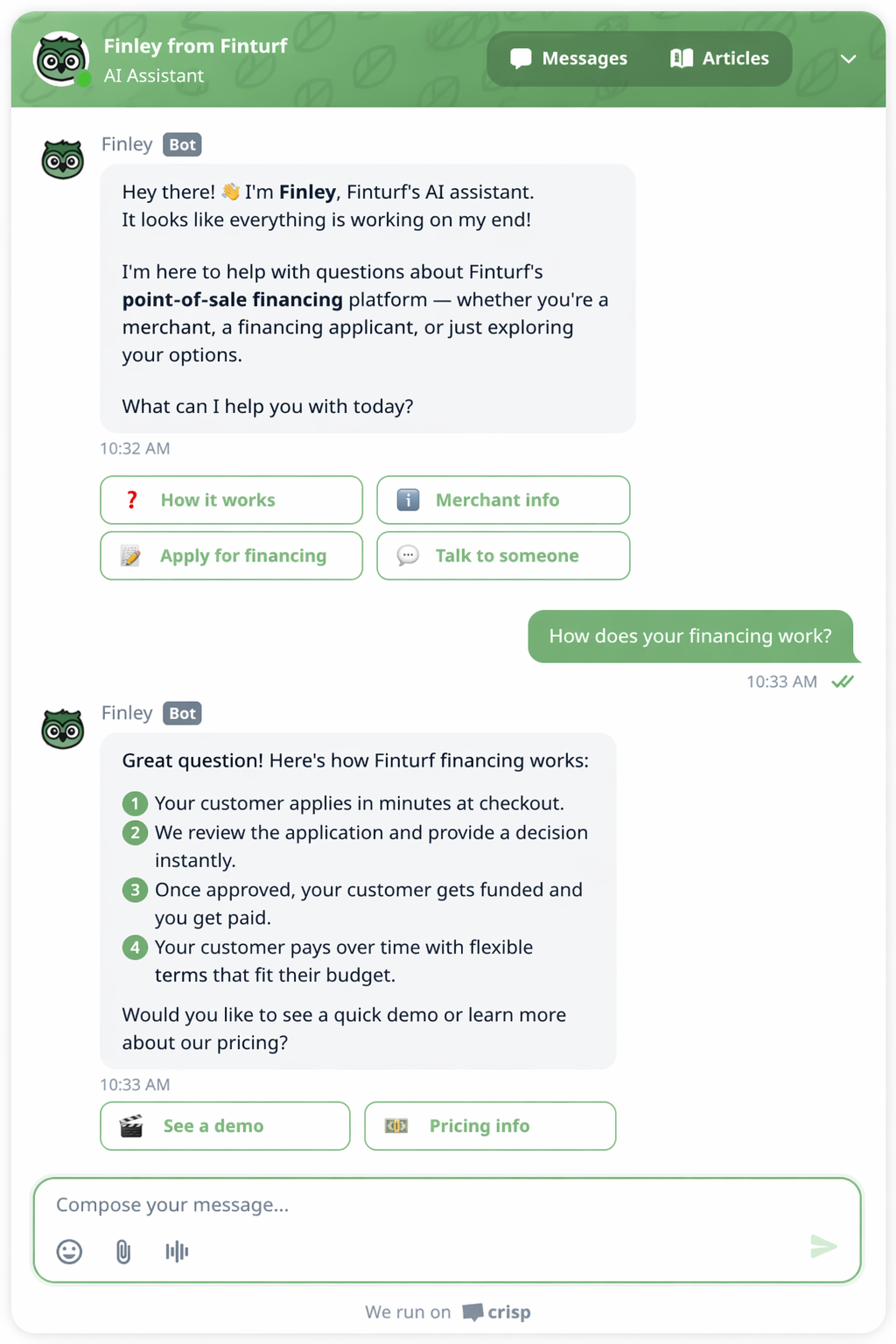
Task: Select the voice message icon
Action: click(177, 1251)
